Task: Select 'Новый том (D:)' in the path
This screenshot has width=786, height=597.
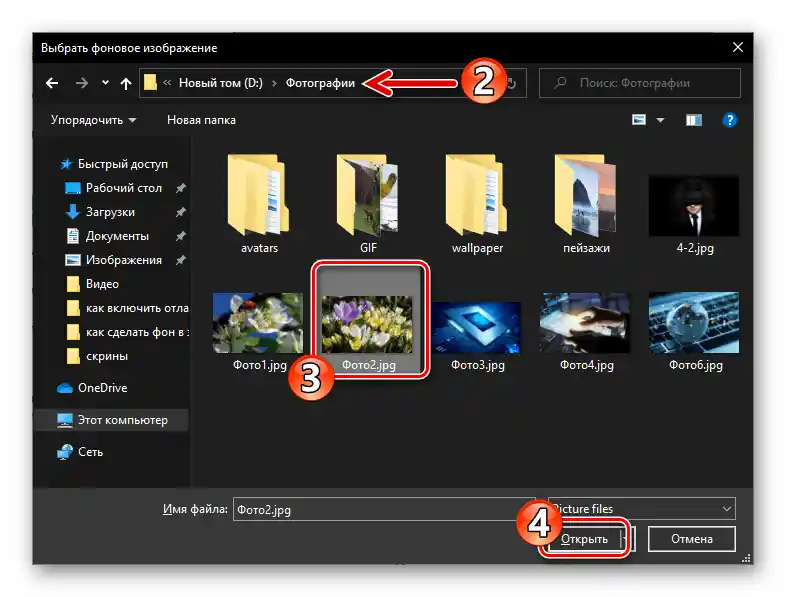Action: click(x=221, y=83)
